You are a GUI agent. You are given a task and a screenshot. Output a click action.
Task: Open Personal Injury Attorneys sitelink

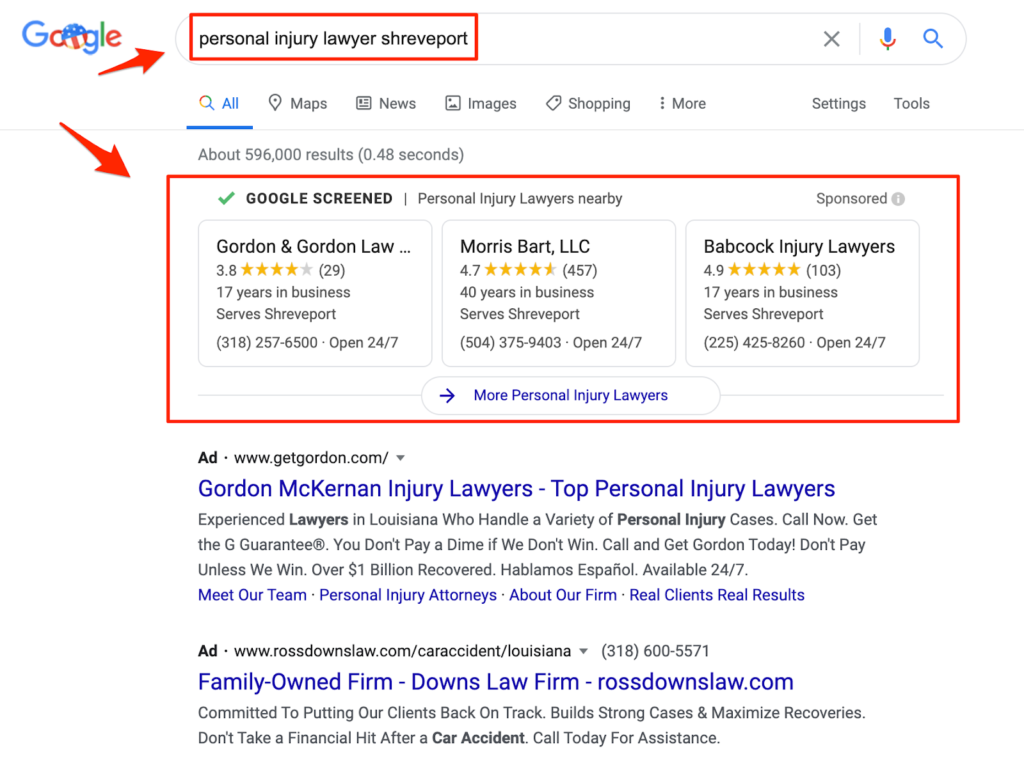pos(408,595)
